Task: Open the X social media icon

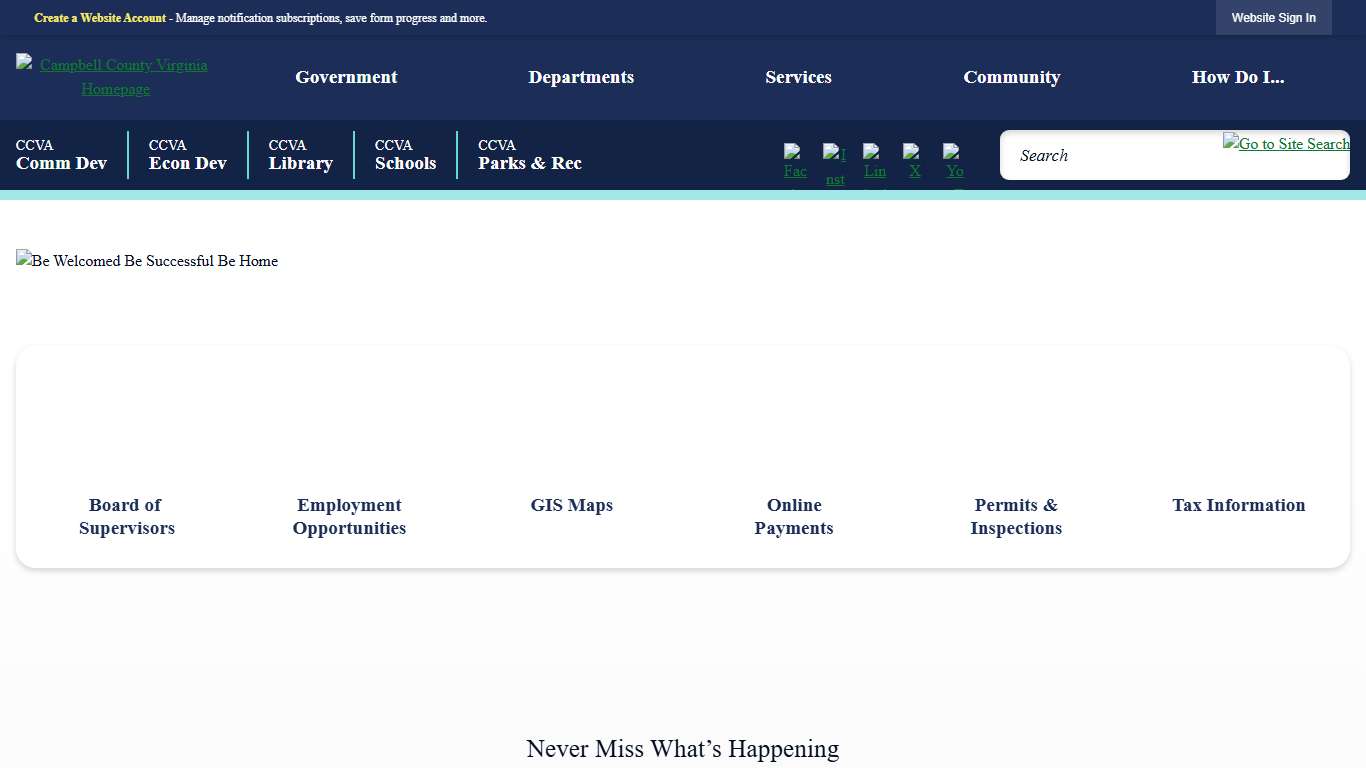Action: point(914,161)
